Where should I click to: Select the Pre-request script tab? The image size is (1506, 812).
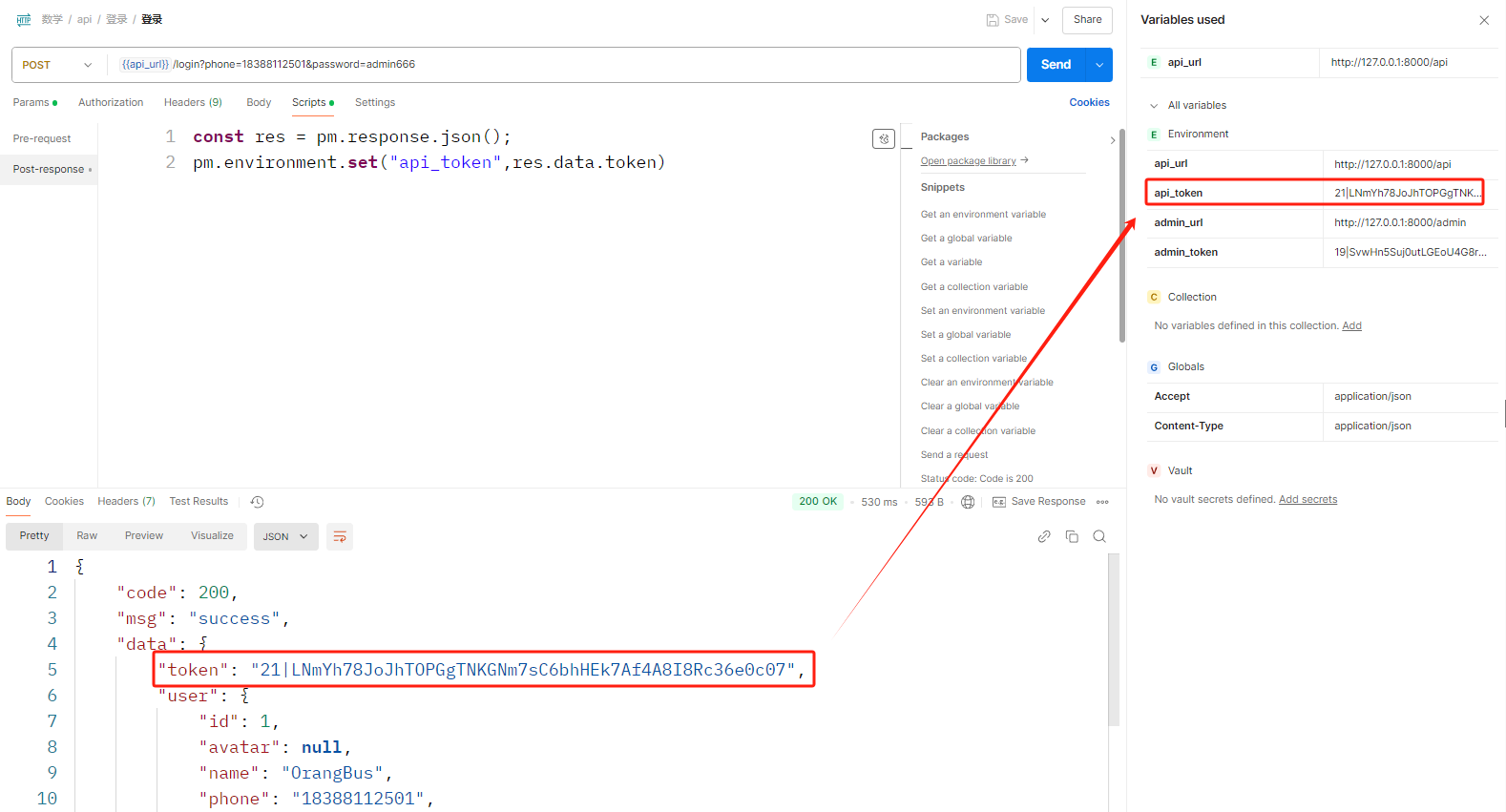pyautogui.click(x=42, y=139)
